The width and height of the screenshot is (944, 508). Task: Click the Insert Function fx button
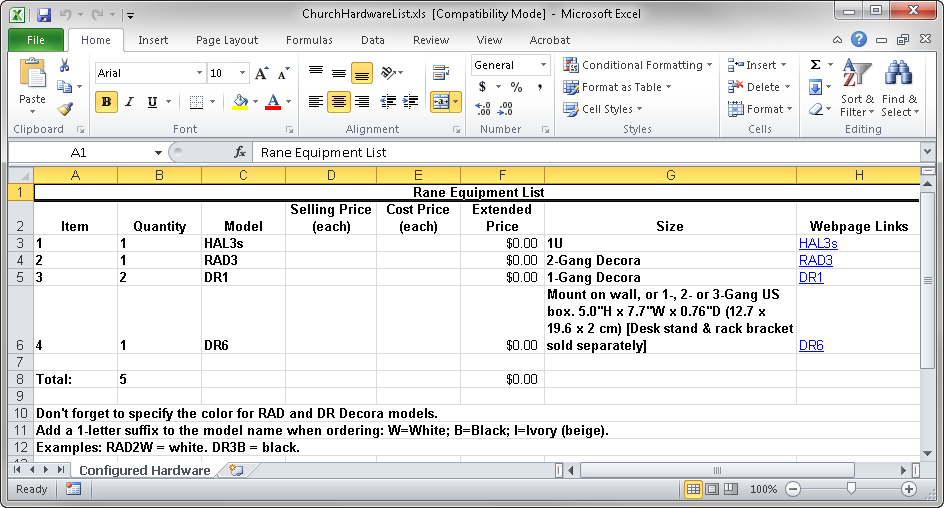pos(240,153)
